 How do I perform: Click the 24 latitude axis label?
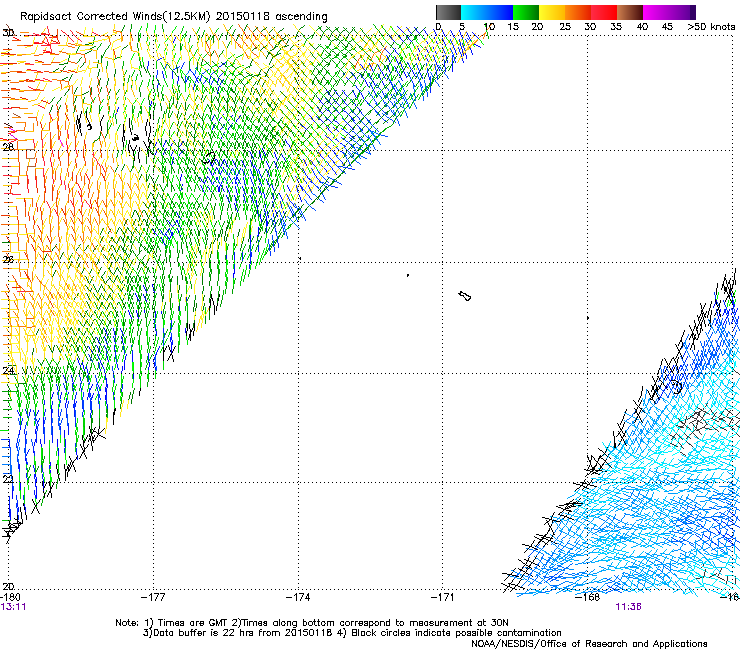(x=8, y=371)
